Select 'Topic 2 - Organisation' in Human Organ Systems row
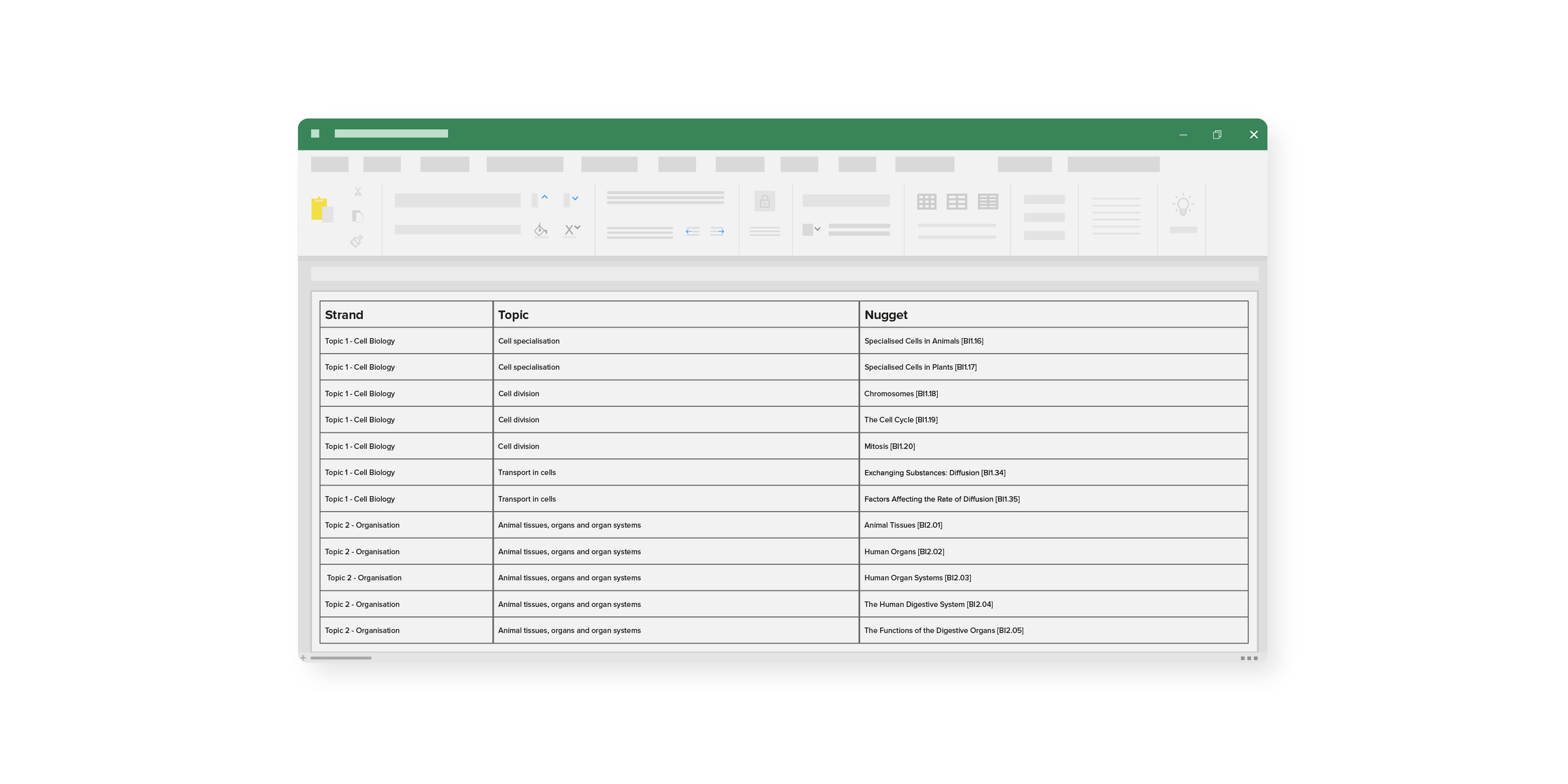The height and width of the screenshot is (784, 1568). pos(406,578)
